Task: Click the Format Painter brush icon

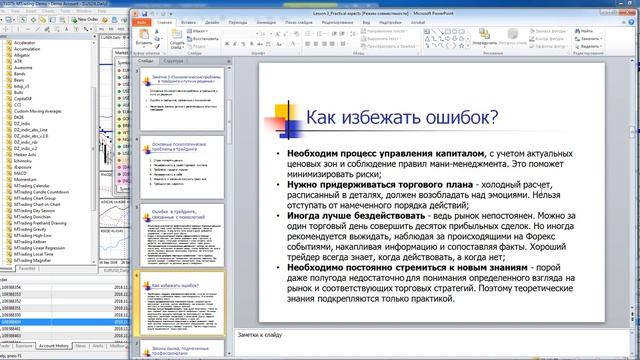Action: [x=157, y=46]
